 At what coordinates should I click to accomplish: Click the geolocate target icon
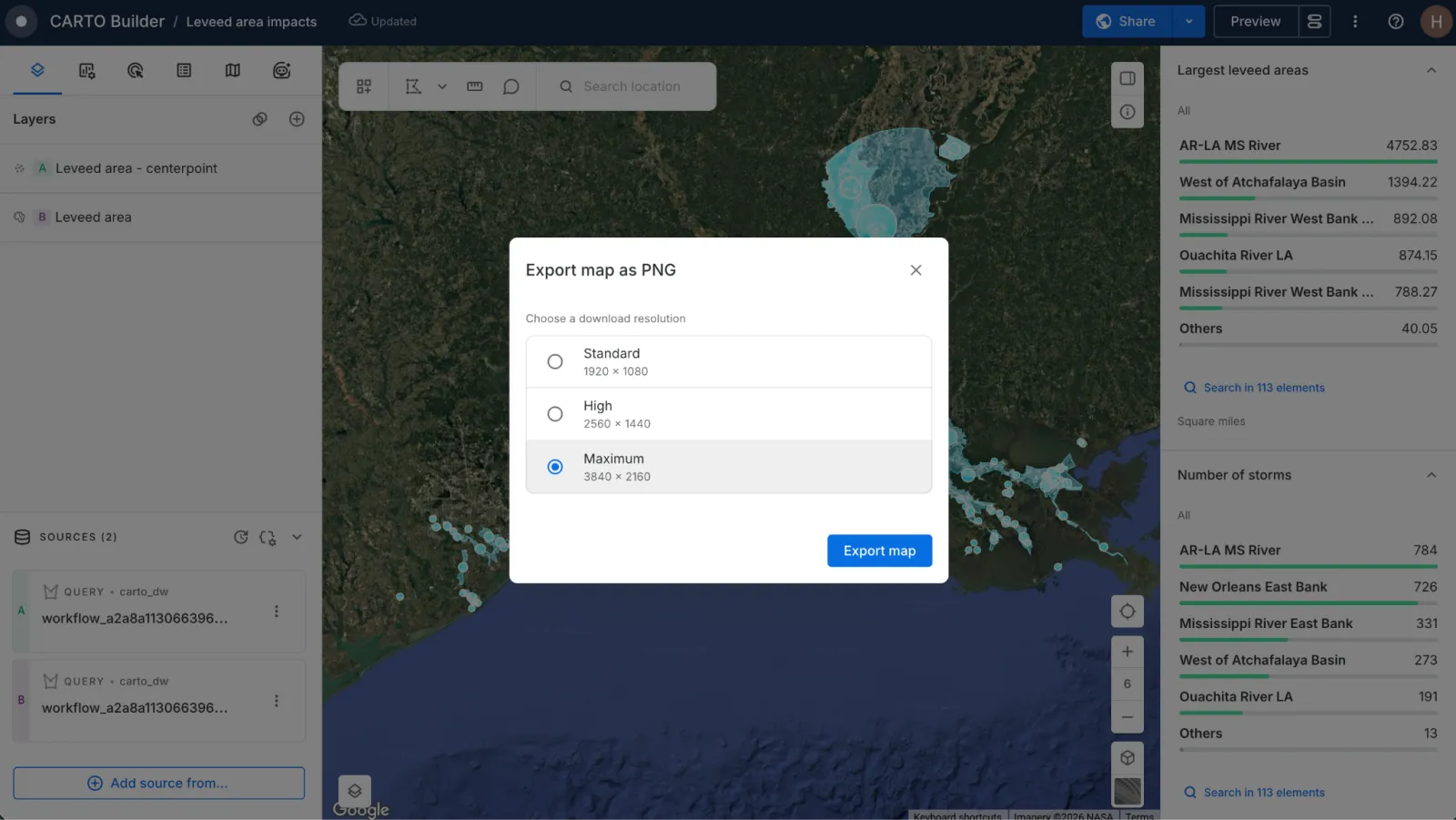pyautogui.click(x=1127, y=612)
